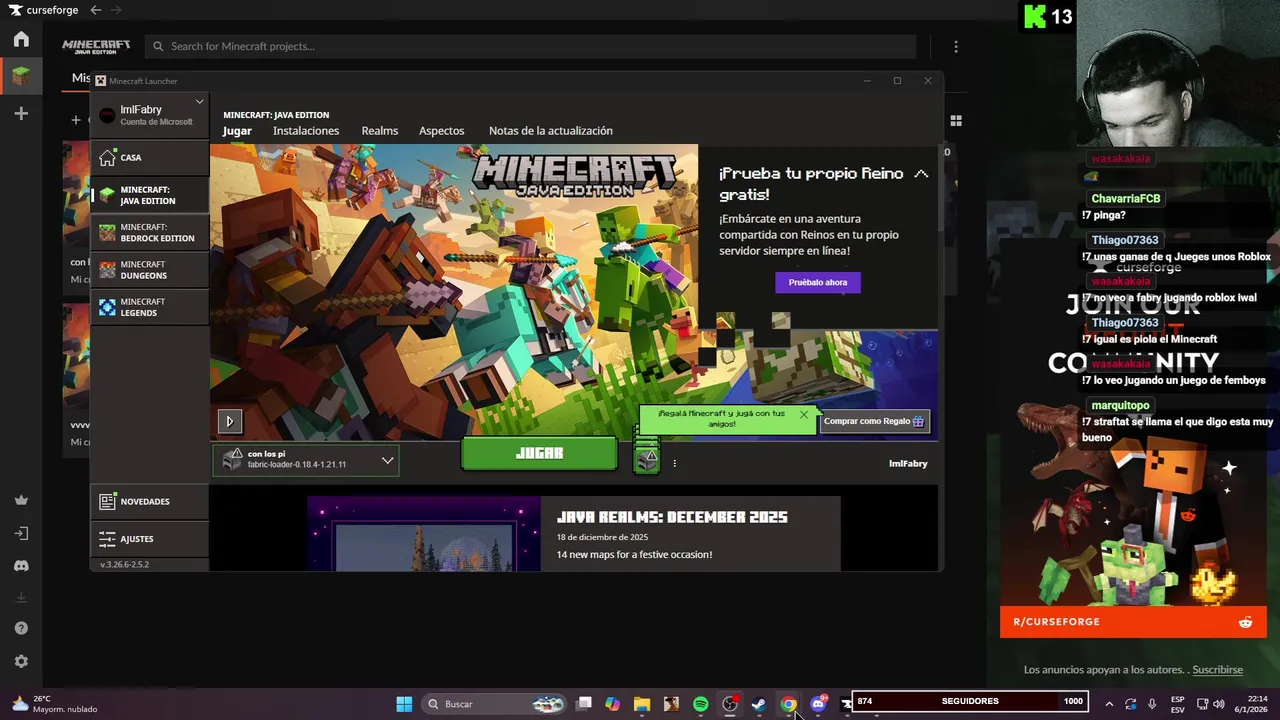Click Pruébalo ahora Realms button
1280x720 pixels.
817,282
